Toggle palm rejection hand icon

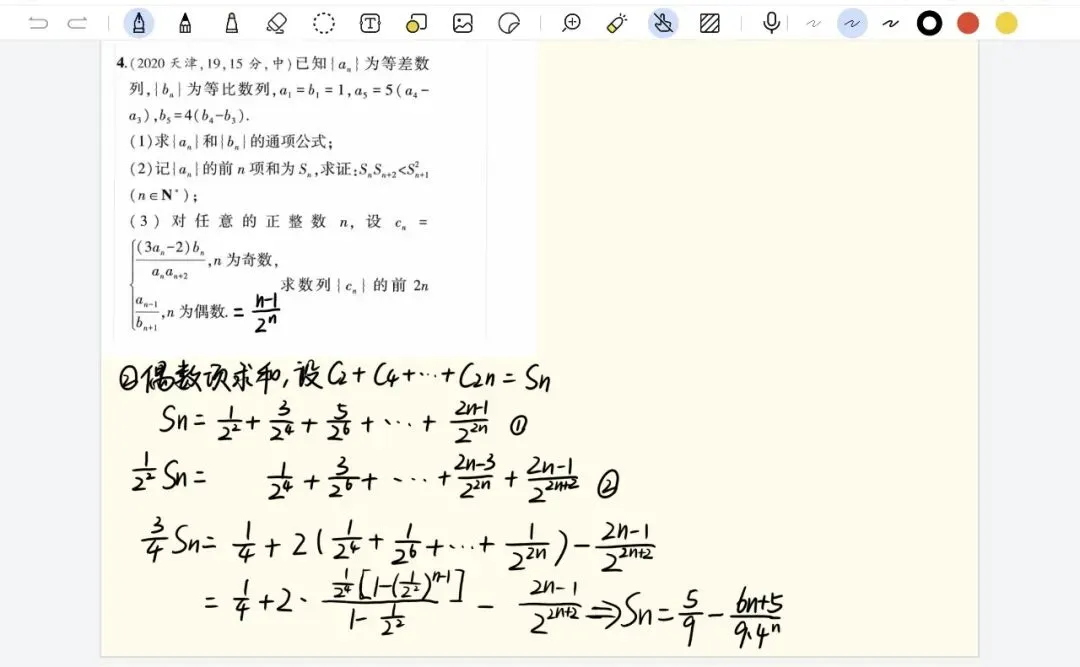(x=663, y=22)
